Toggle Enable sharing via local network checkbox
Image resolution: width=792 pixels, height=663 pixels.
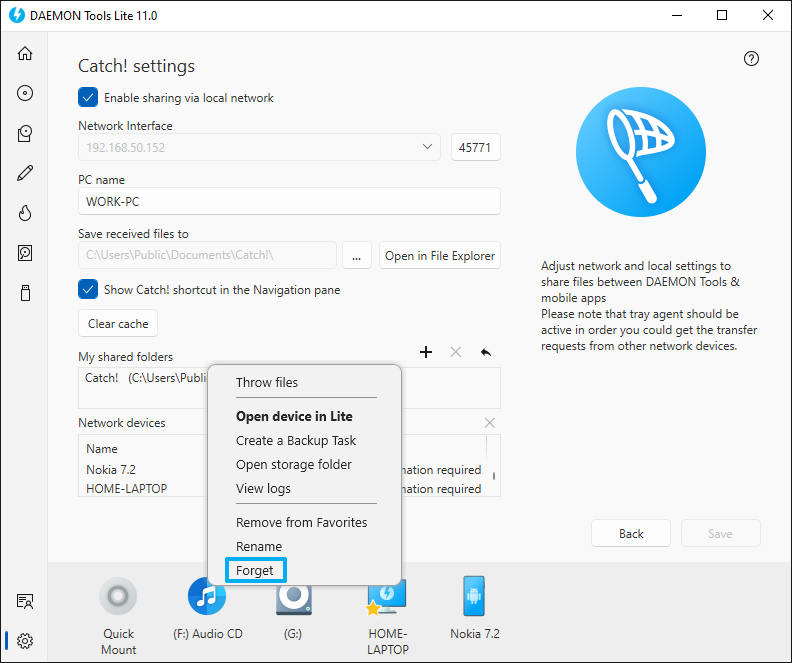(88, 97)
